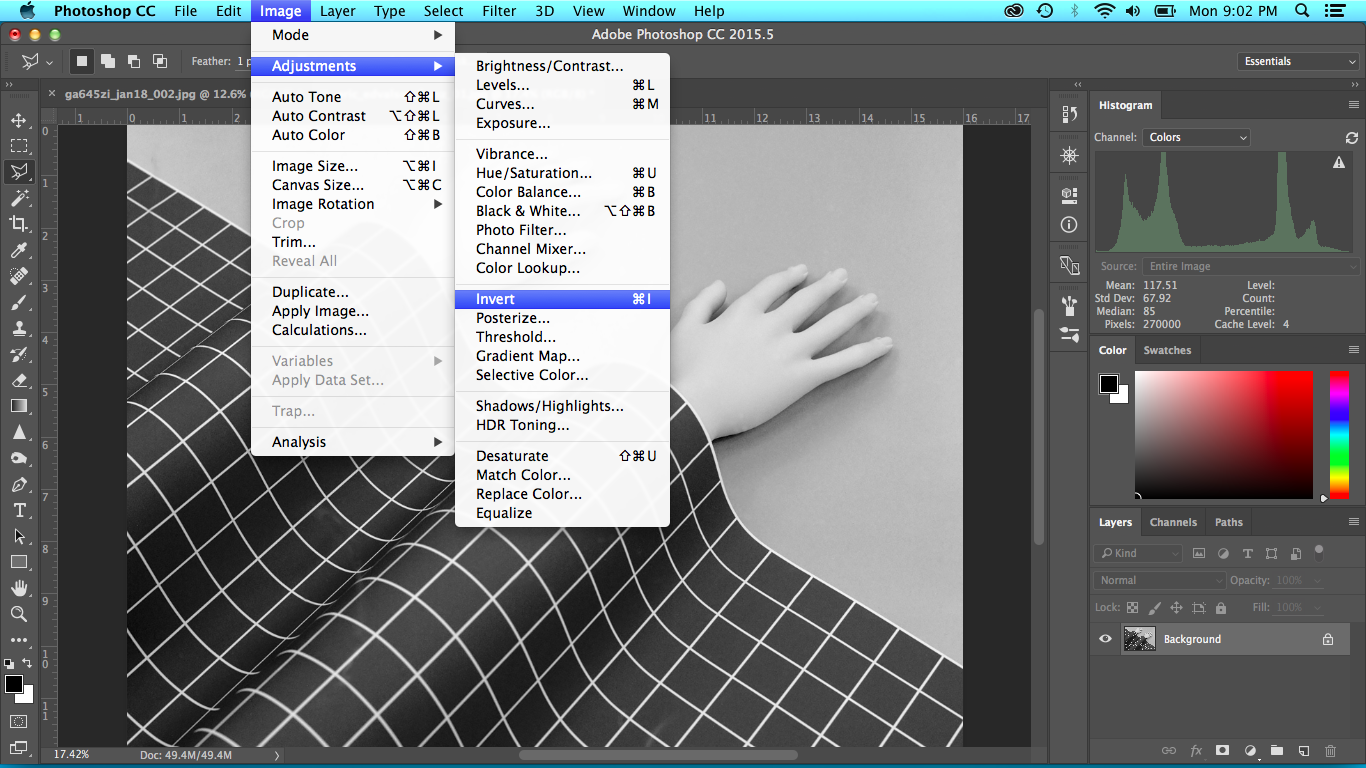Open the Filter menu

tap(499, 11)
